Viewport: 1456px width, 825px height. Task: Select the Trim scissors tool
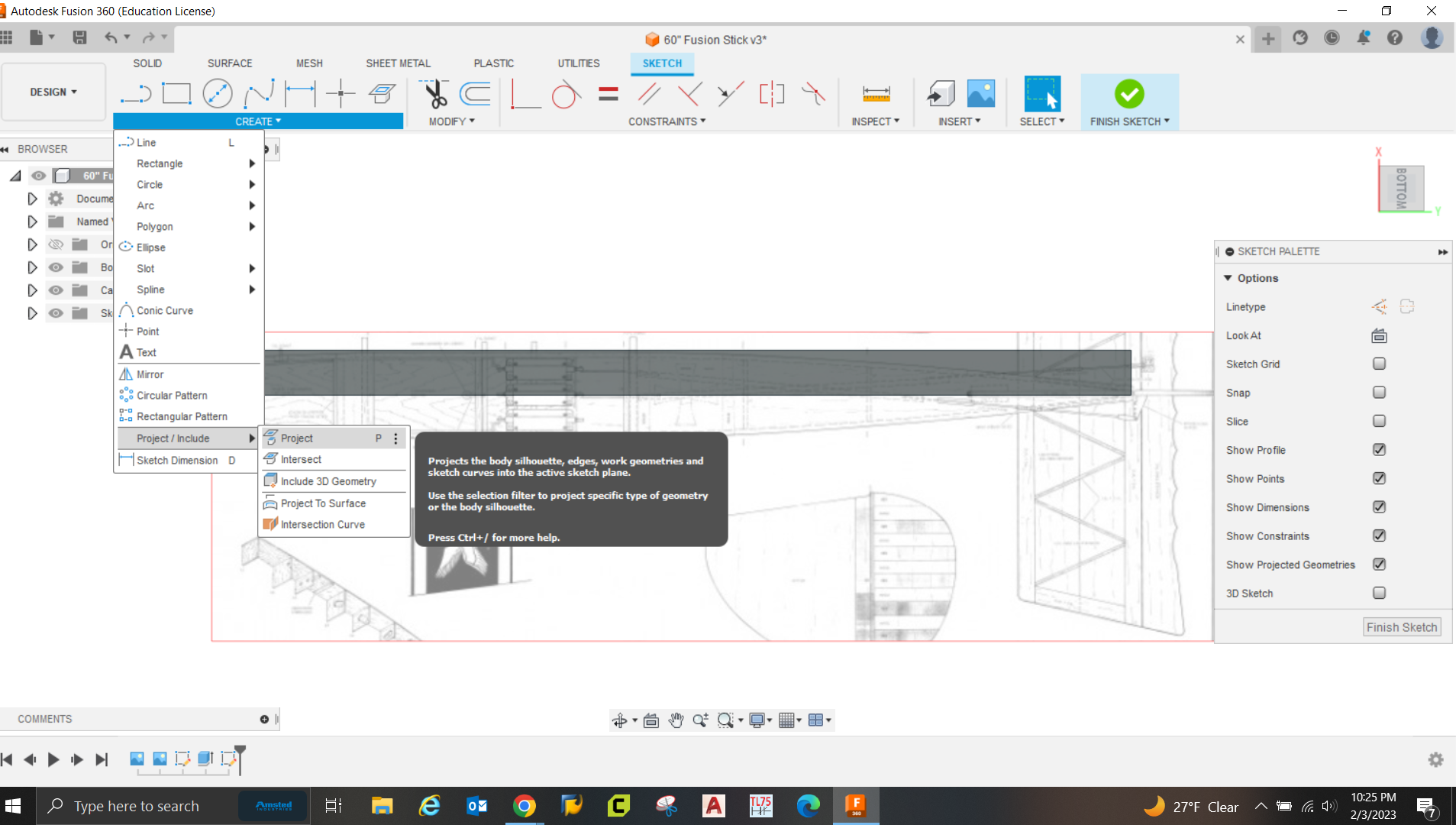click(435, 94)
